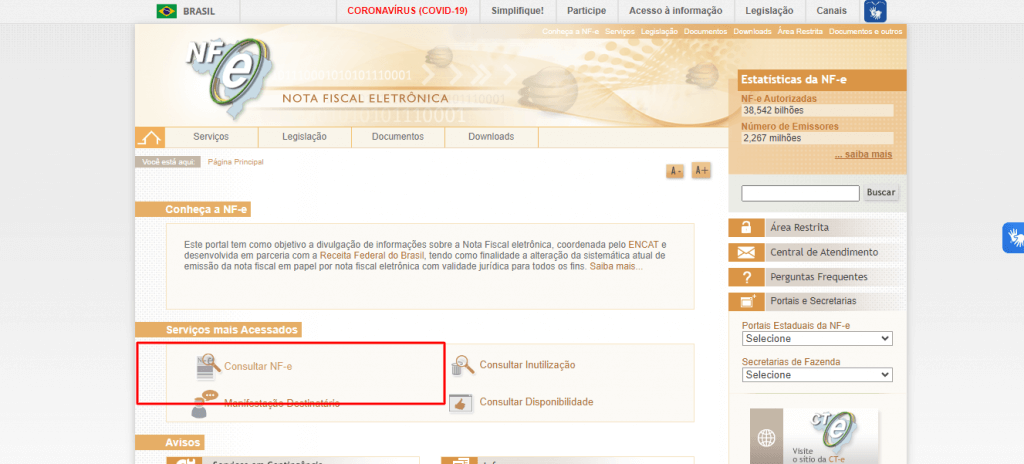Image resolution: width=1024 pixels, height=464 pixels.
Task: Click Página Principal breadcrumb
Action: pyautogui.click(x=236, y=162)
